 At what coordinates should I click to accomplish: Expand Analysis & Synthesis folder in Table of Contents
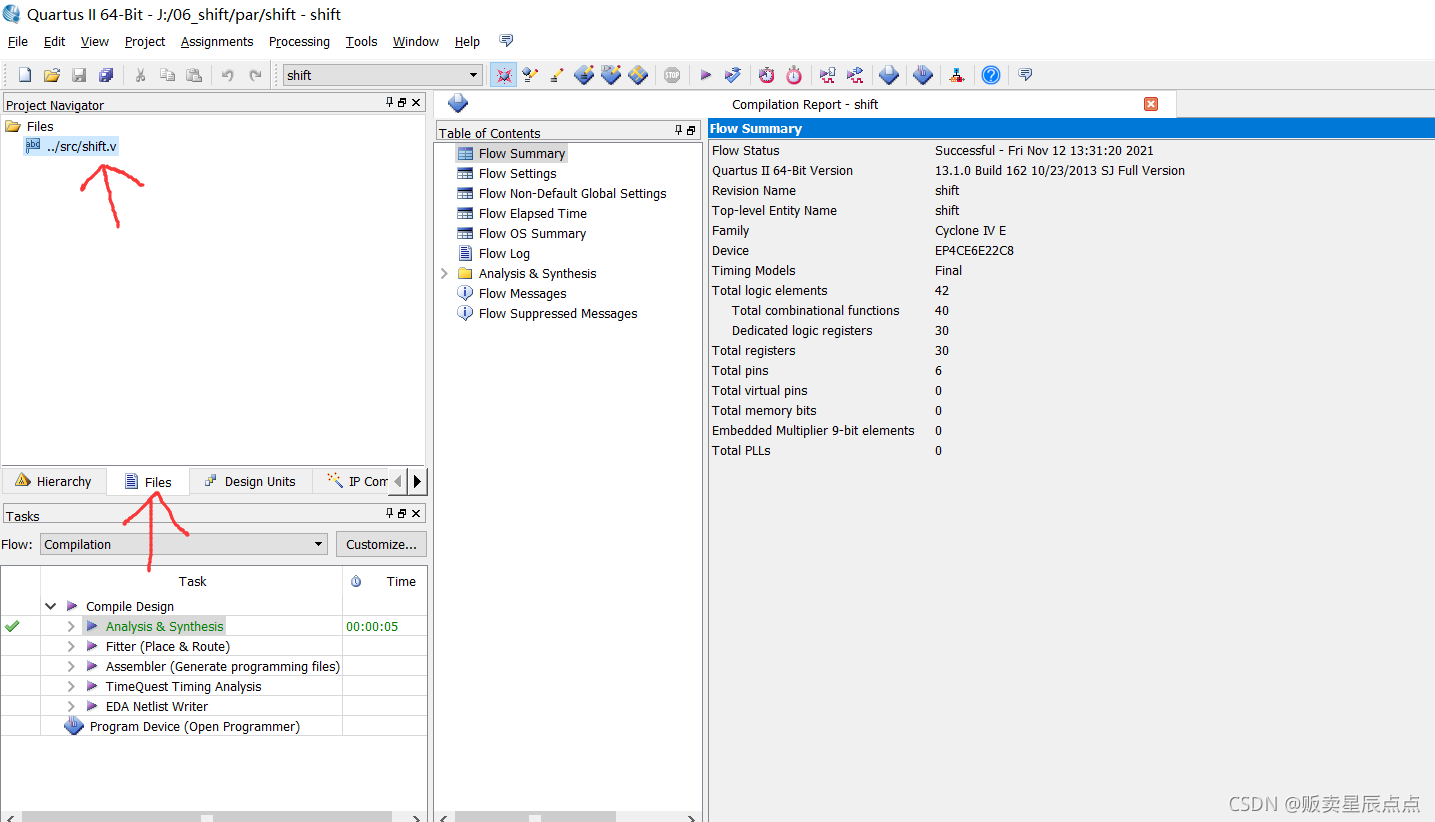point(445,273)
